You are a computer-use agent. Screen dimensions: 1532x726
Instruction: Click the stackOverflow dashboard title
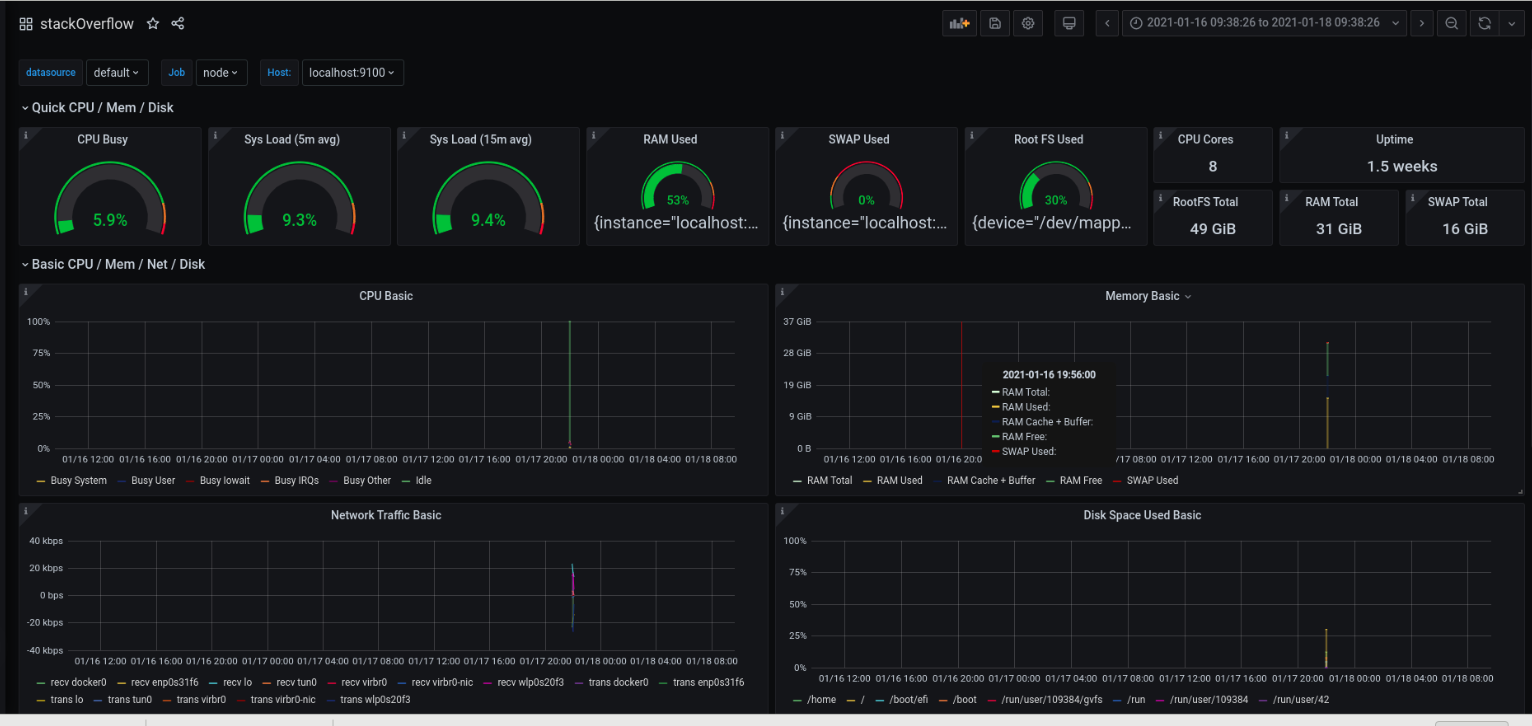(87, 23)
